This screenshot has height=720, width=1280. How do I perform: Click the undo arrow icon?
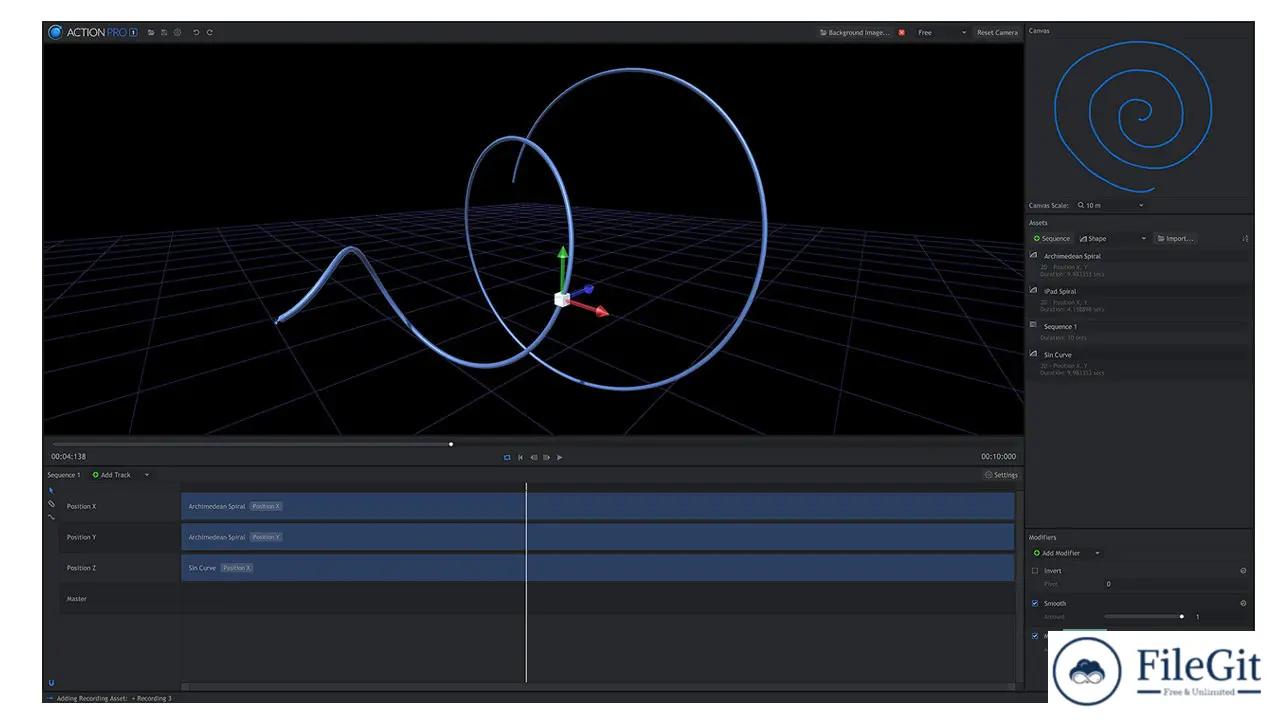click(x=196, y=32)
